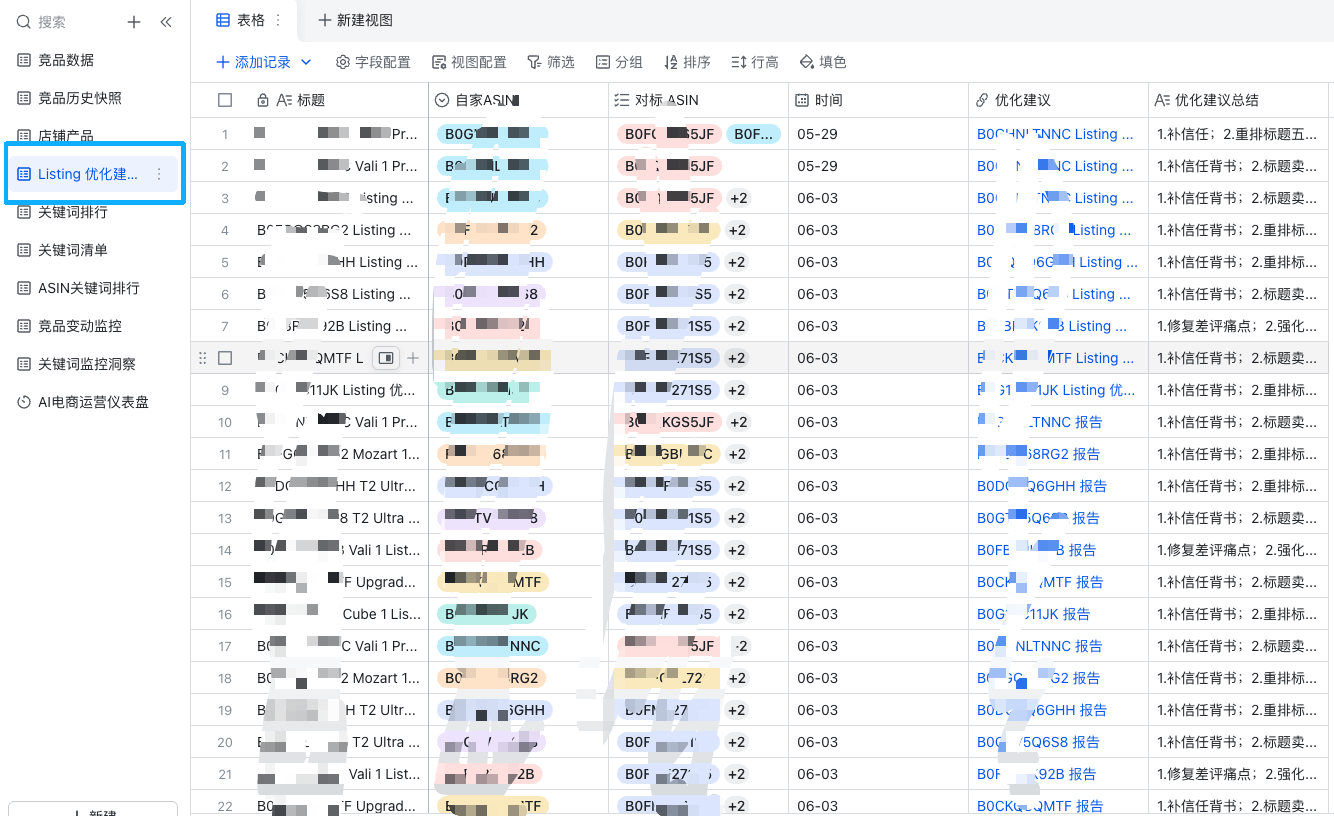Screen dimensions: 1334x816
Task: Tick the checkbox on hovered row 8
Action: tap(225, 358)
